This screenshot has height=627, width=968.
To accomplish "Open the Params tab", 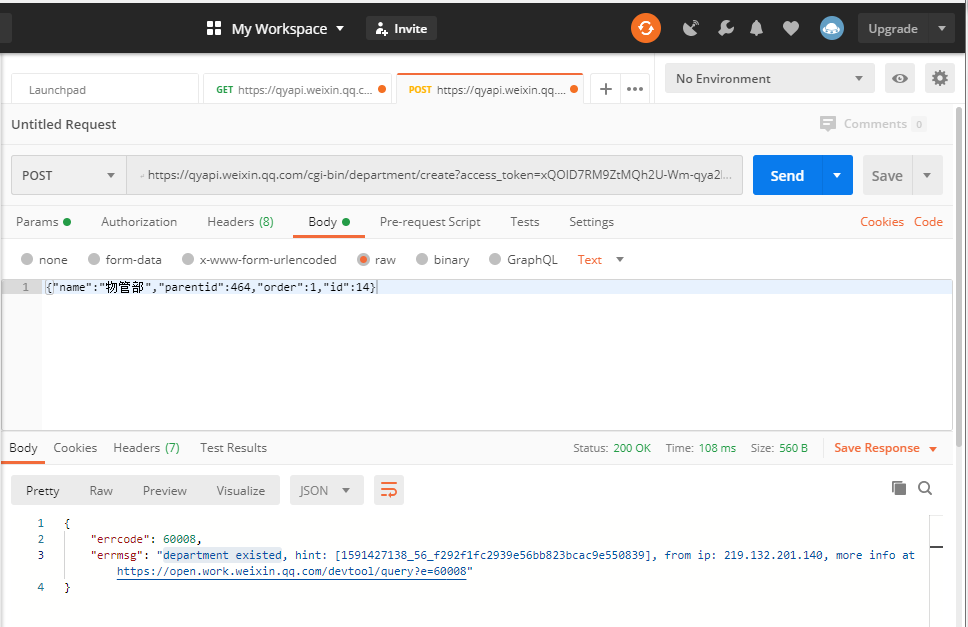I will coord(43,222).
